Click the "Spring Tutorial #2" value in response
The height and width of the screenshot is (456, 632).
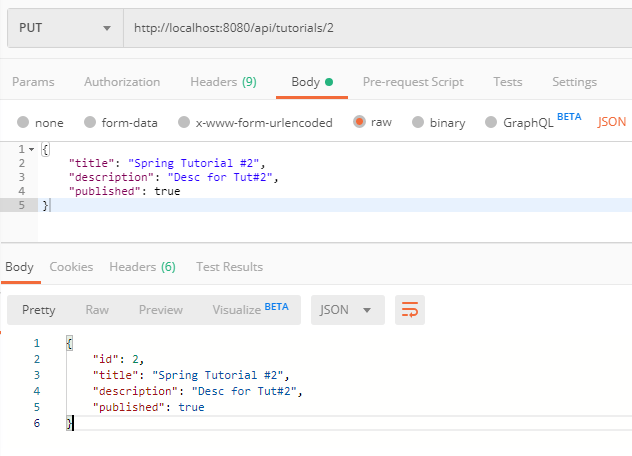pyautogui.click(x=220, y=375)
